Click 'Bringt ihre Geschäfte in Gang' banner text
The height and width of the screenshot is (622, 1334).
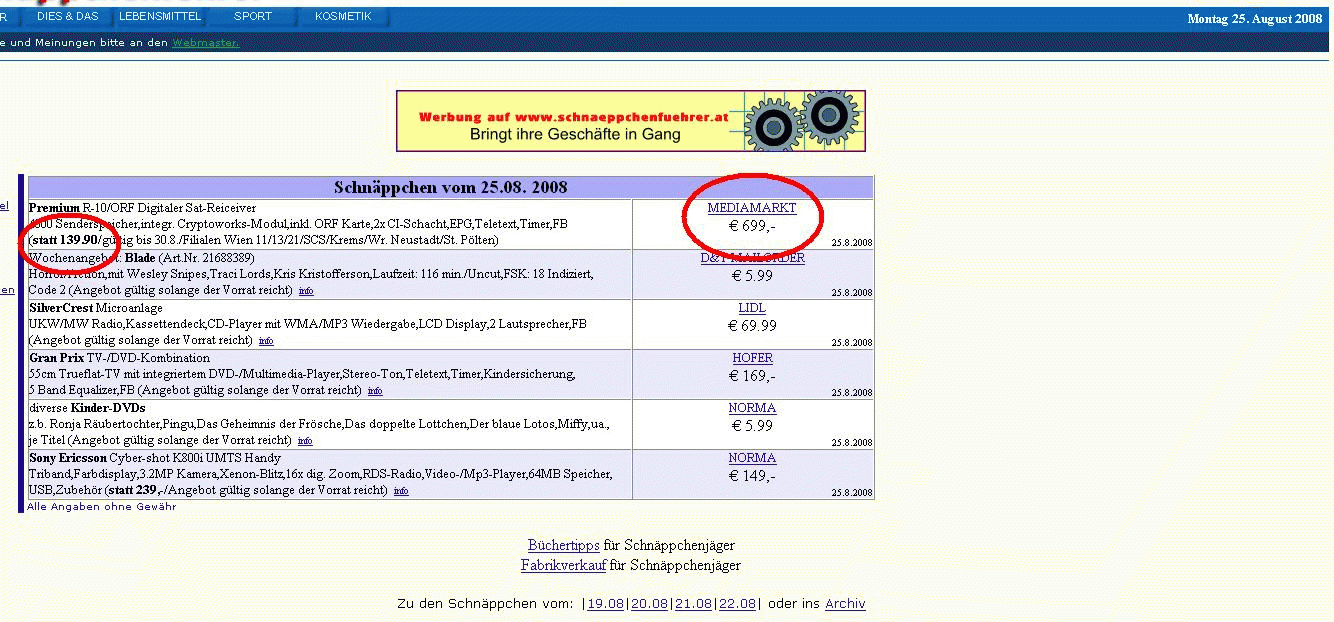[576, 134]
